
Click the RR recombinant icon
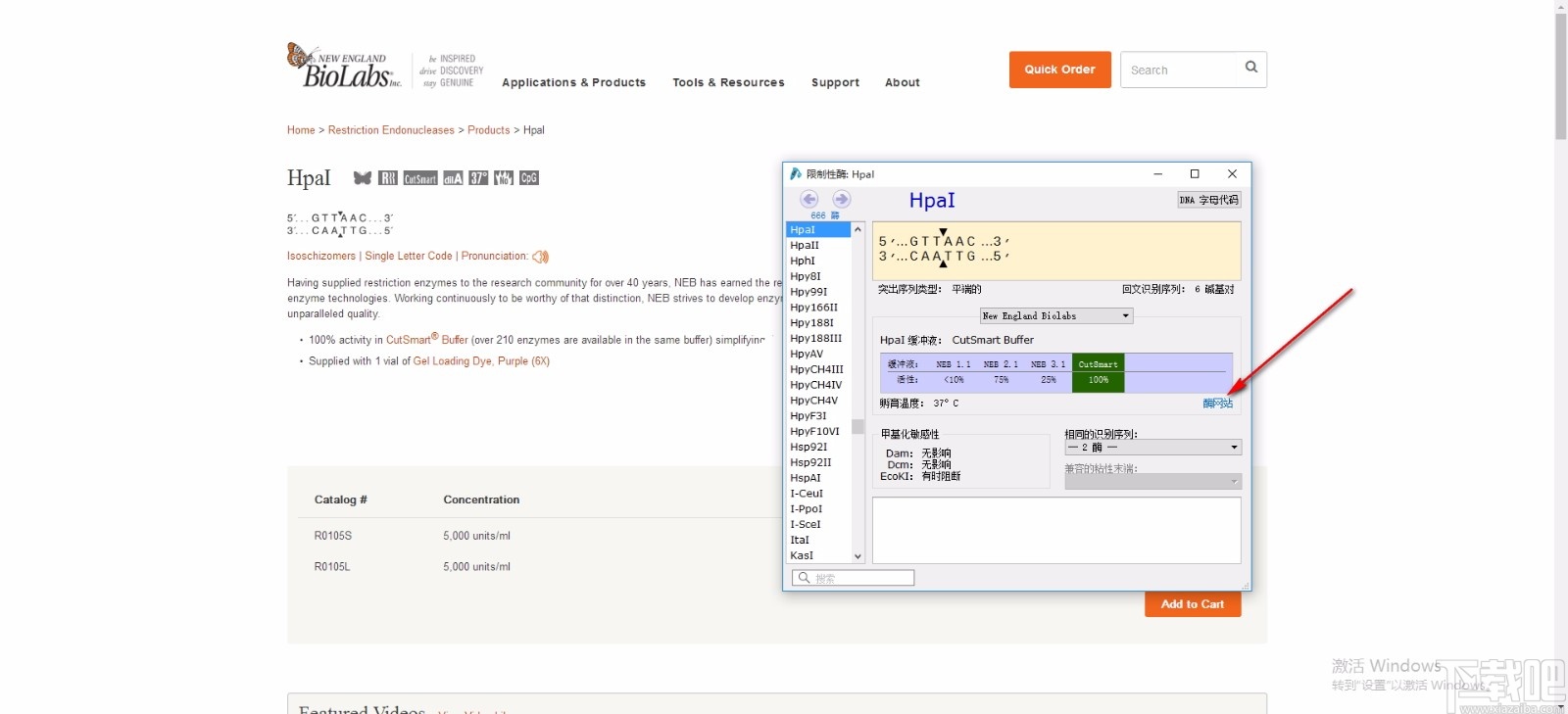point(388,178)
